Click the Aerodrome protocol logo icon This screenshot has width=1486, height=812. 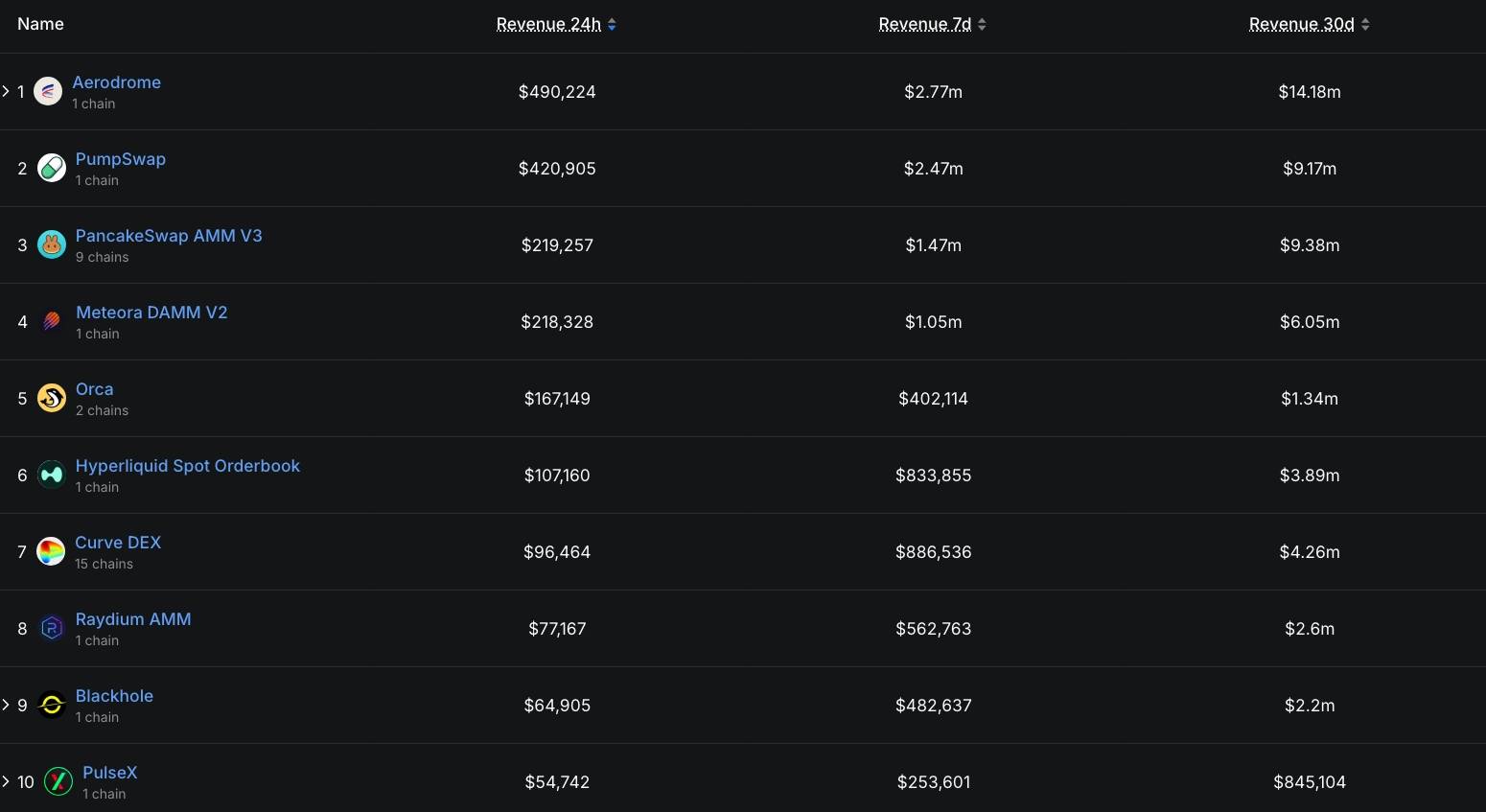click(48, 91)
